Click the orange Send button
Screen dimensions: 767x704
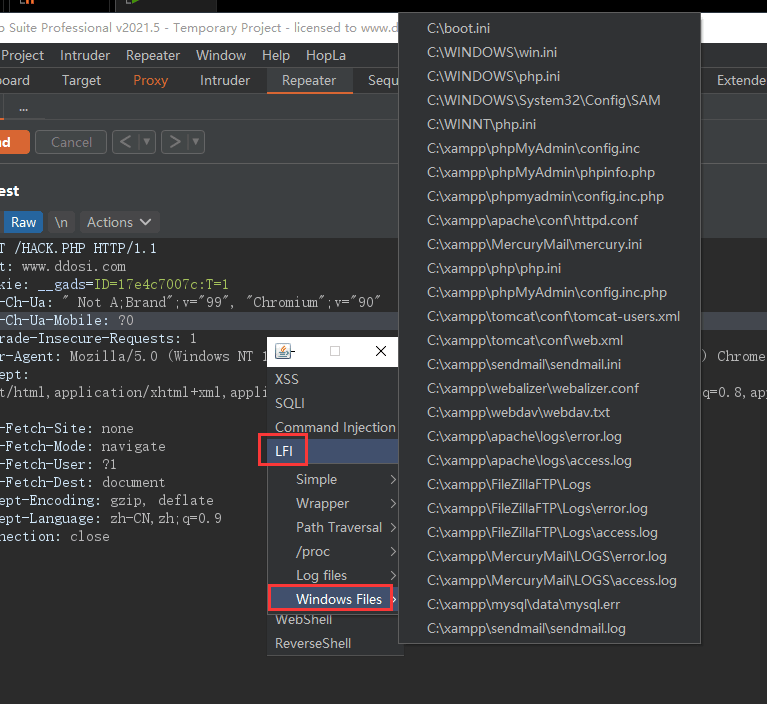click(13, 142)
